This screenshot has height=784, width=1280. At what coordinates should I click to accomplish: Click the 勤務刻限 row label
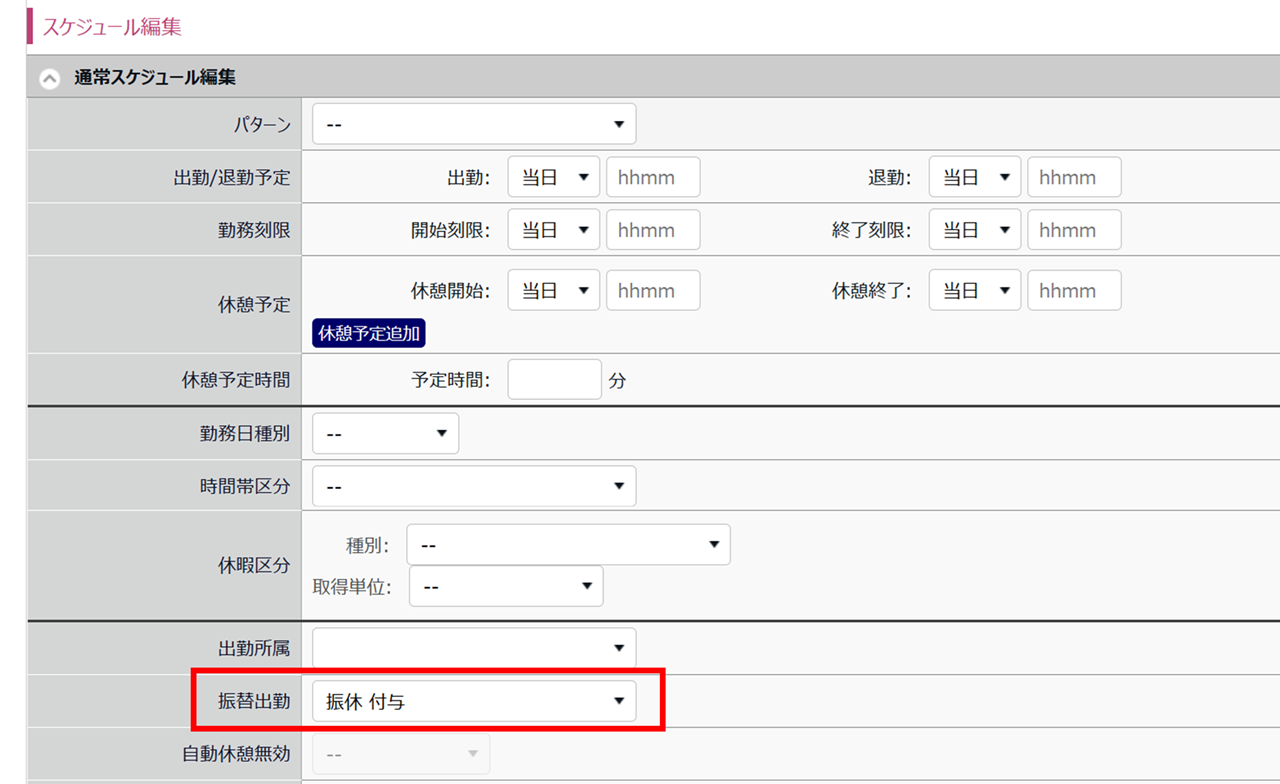pyautogui.click(x=254, y=230)
